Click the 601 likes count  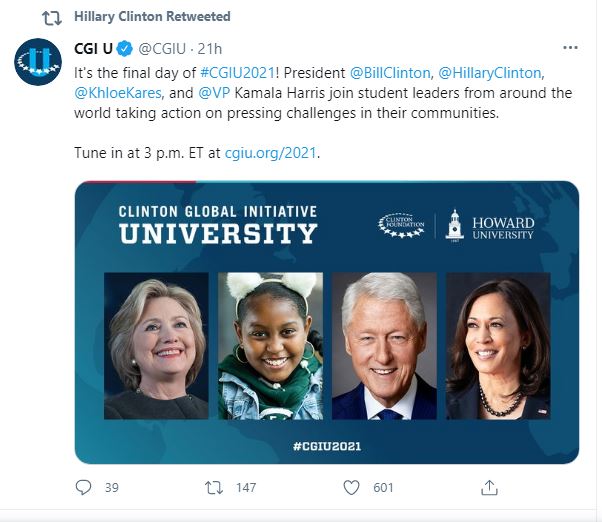coord(383,488)
